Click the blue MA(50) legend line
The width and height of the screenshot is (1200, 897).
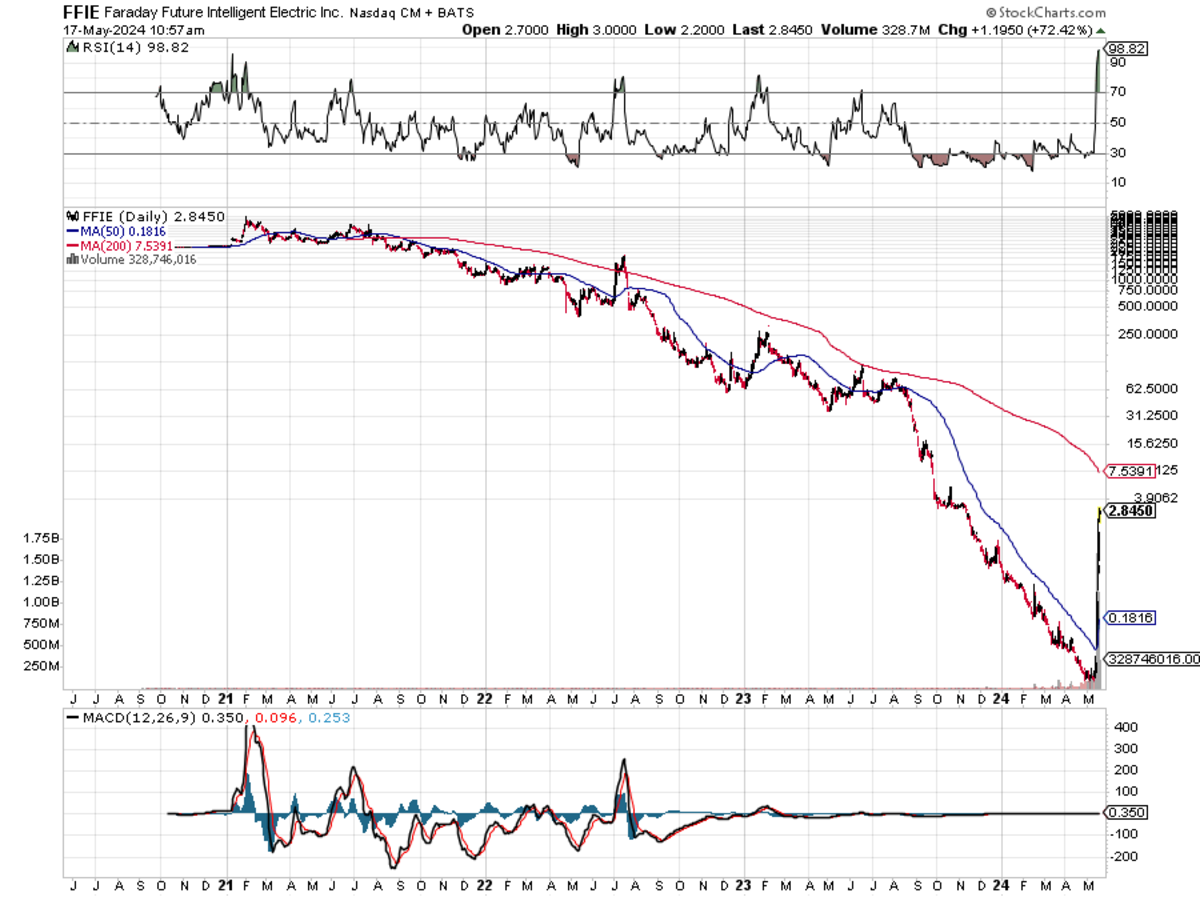pos(71,231)
